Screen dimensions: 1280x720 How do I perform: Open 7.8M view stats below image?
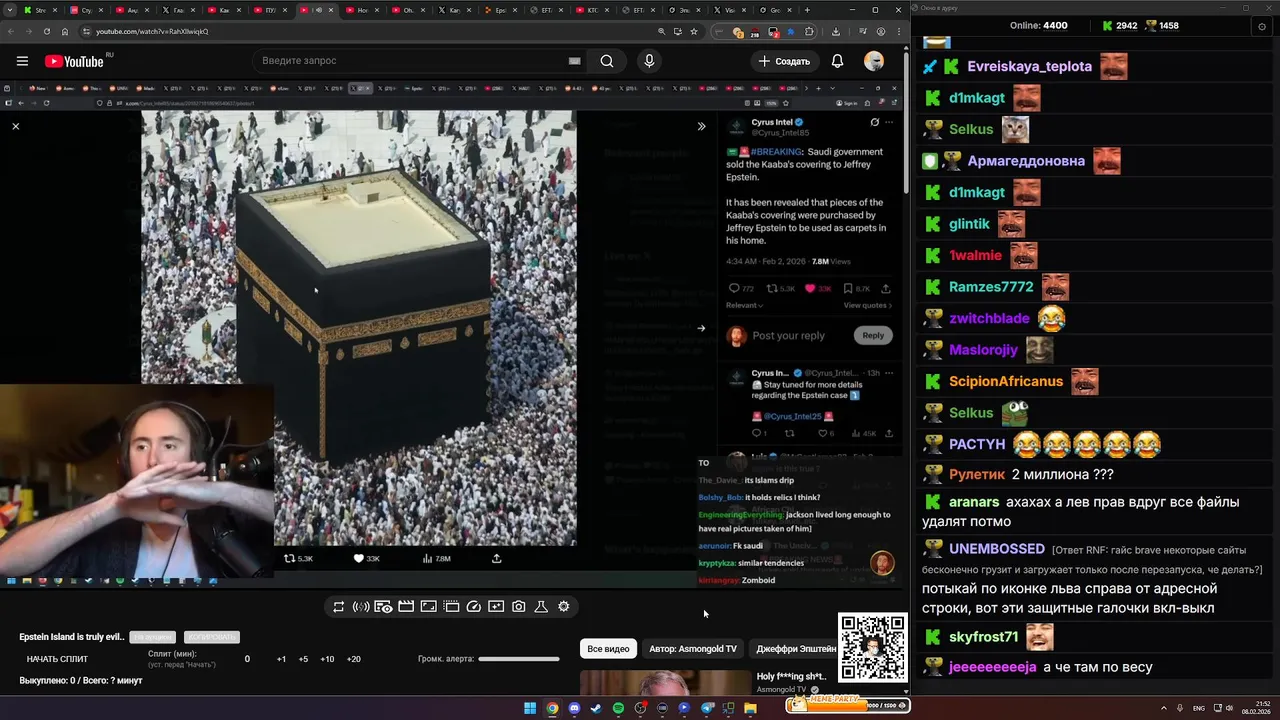[x=437, y=559]
